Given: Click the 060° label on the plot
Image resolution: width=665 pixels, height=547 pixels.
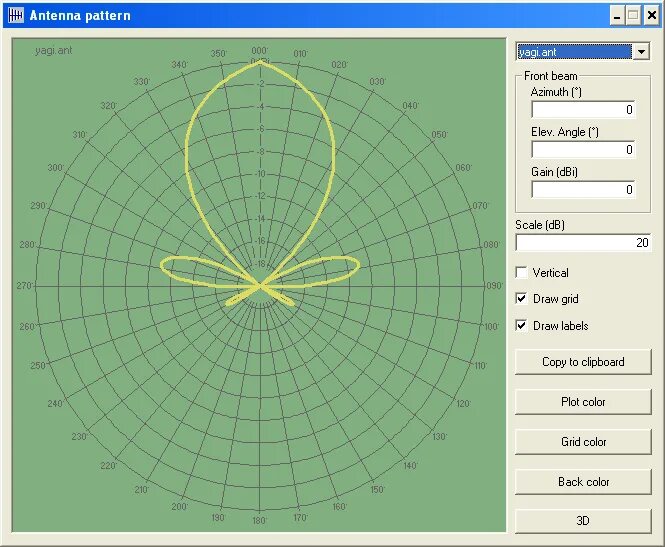Looking at the screenshot, I should coord(463,168).
